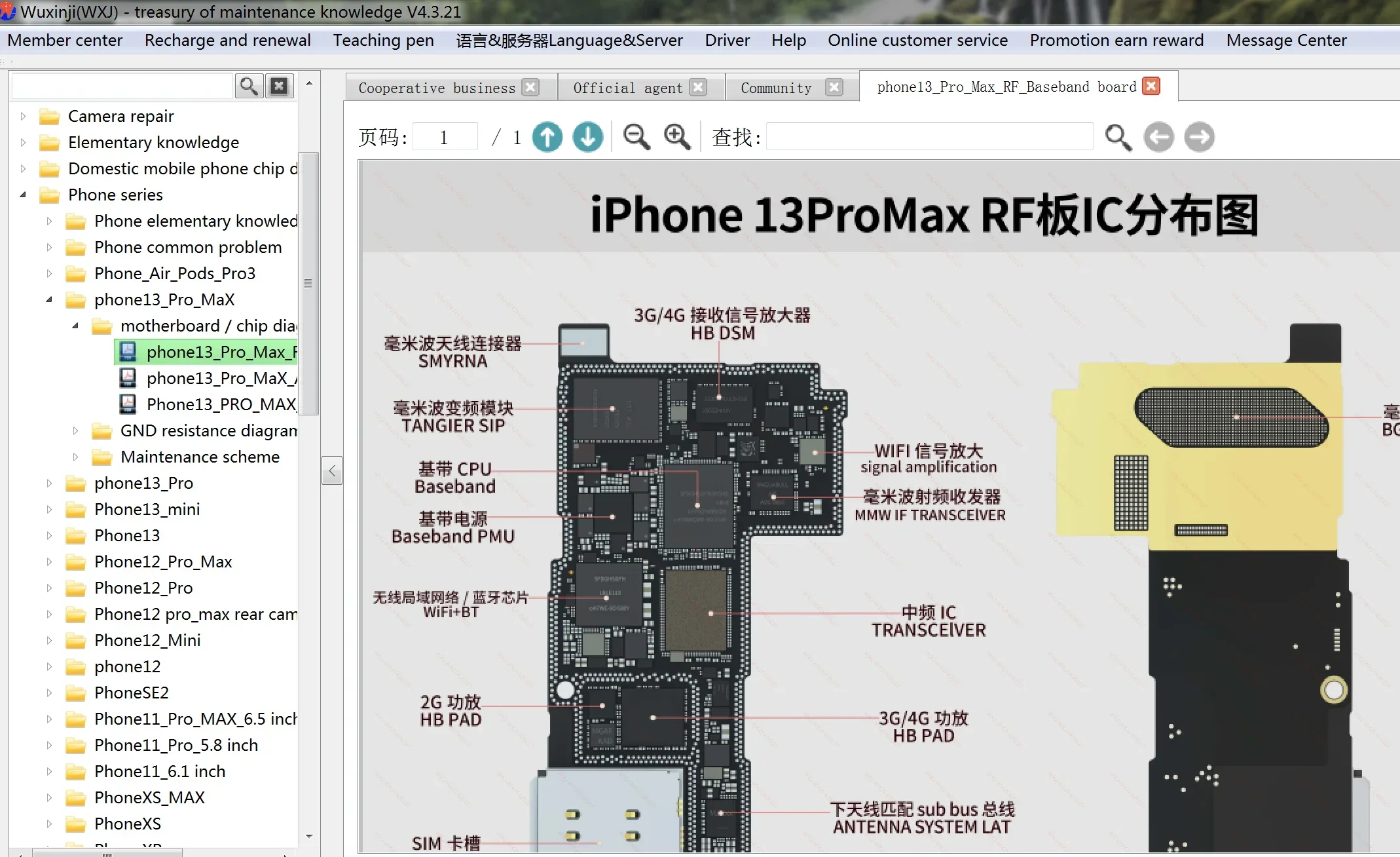The width and height of the screenshot is (1400, 857).
Task: Go to next page with down arrow
Action: (588, 137)
